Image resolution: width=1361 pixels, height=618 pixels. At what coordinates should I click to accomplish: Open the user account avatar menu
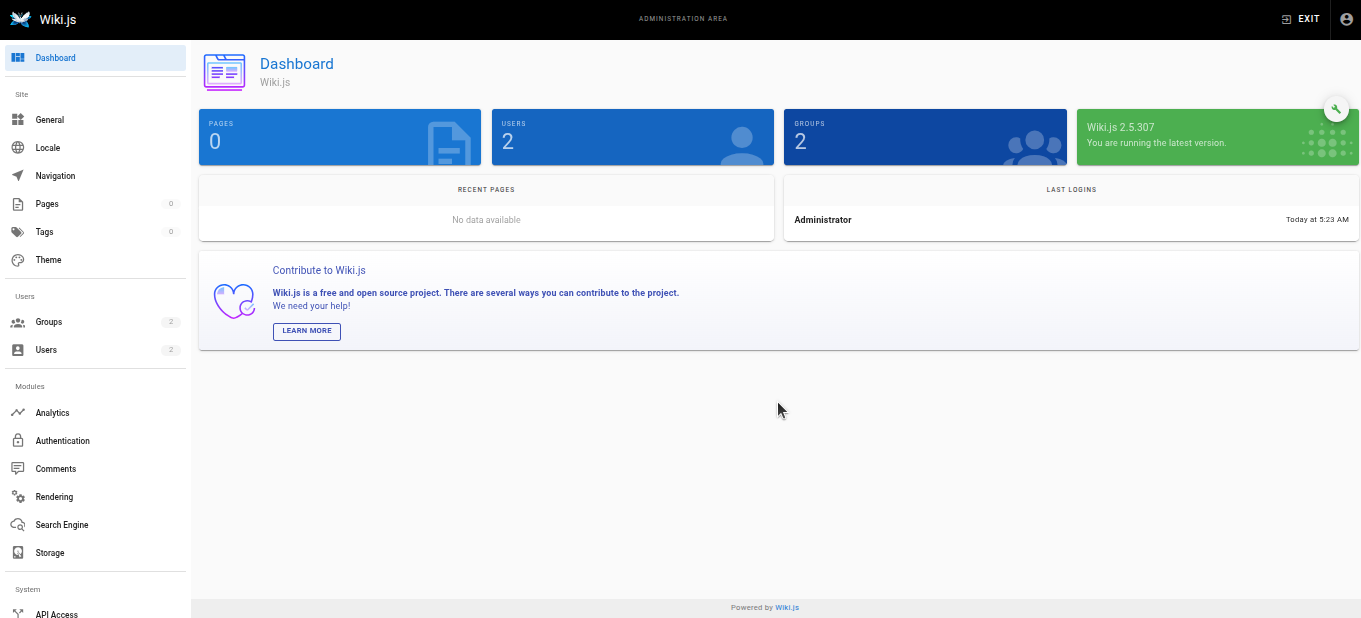point(1346,19)
